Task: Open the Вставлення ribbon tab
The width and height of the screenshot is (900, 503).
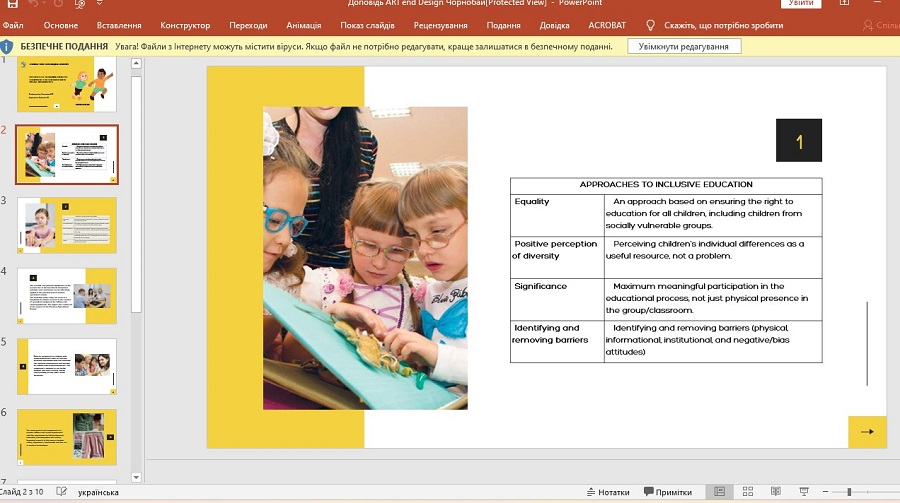Action: point(119,25)
